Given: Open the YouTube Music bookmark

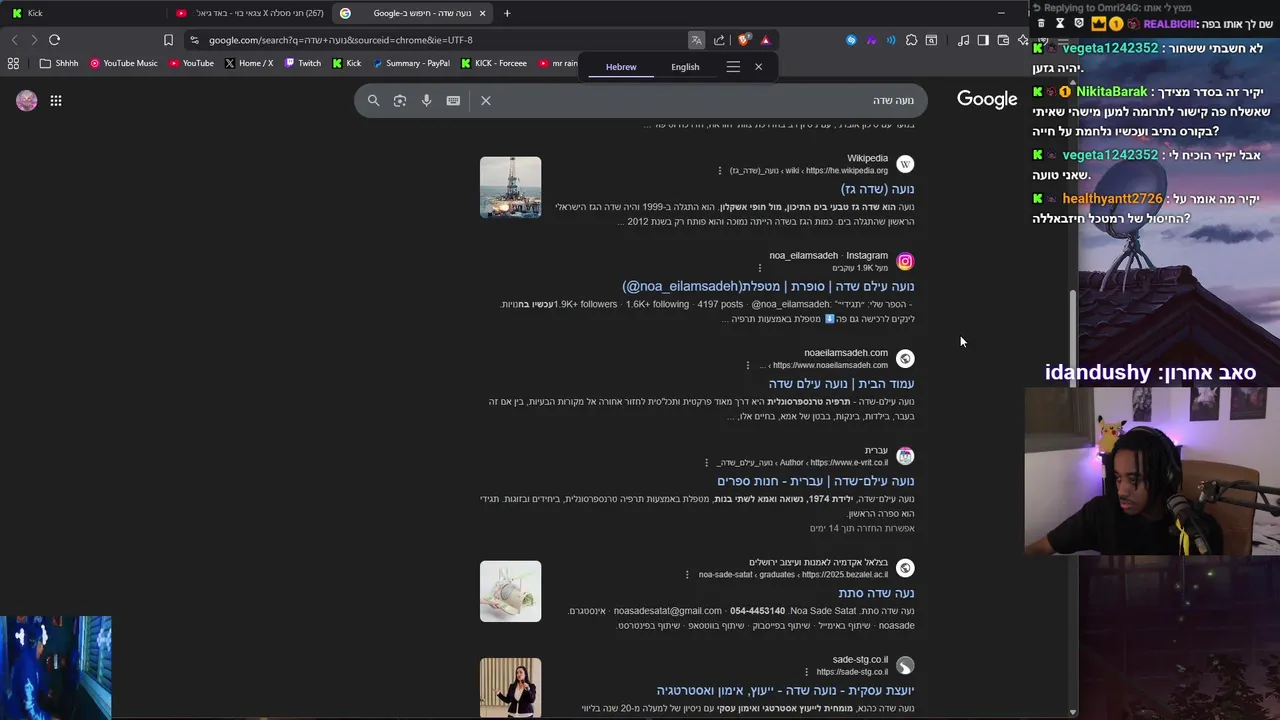Looking at the screenshot, I should [123, 63].
